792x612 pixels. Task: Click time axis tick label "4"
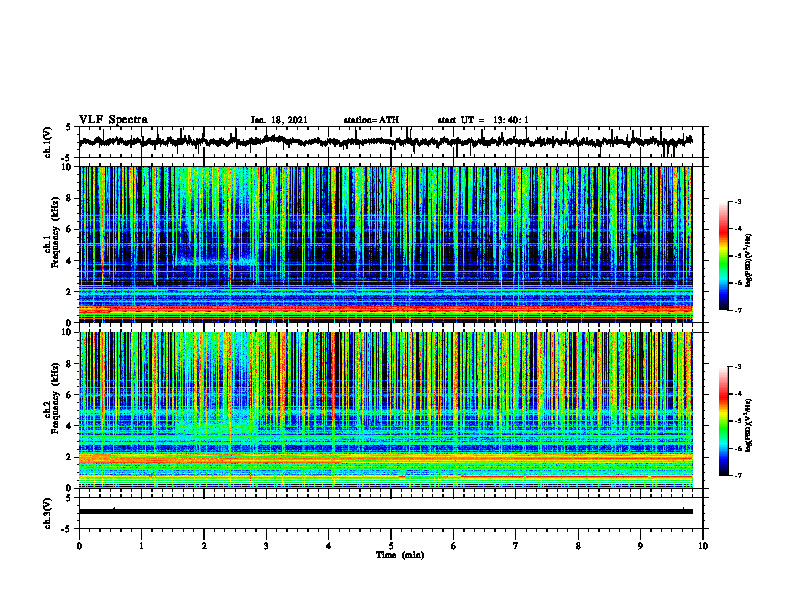click(328, 546)
